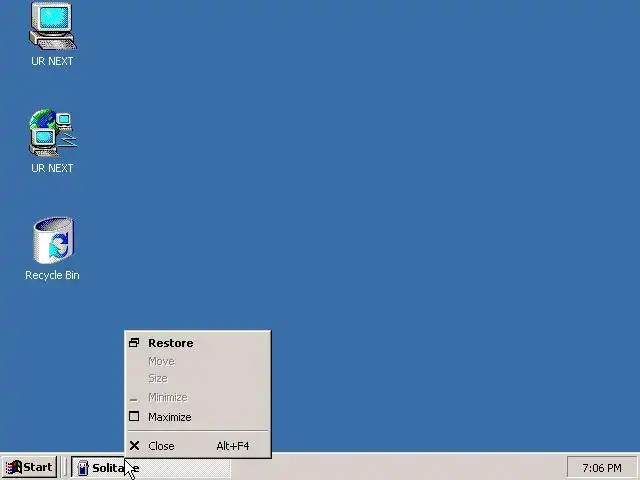Click the 7:06 PM system clock
Screen dimensions: 640x480
pos(602,467)
